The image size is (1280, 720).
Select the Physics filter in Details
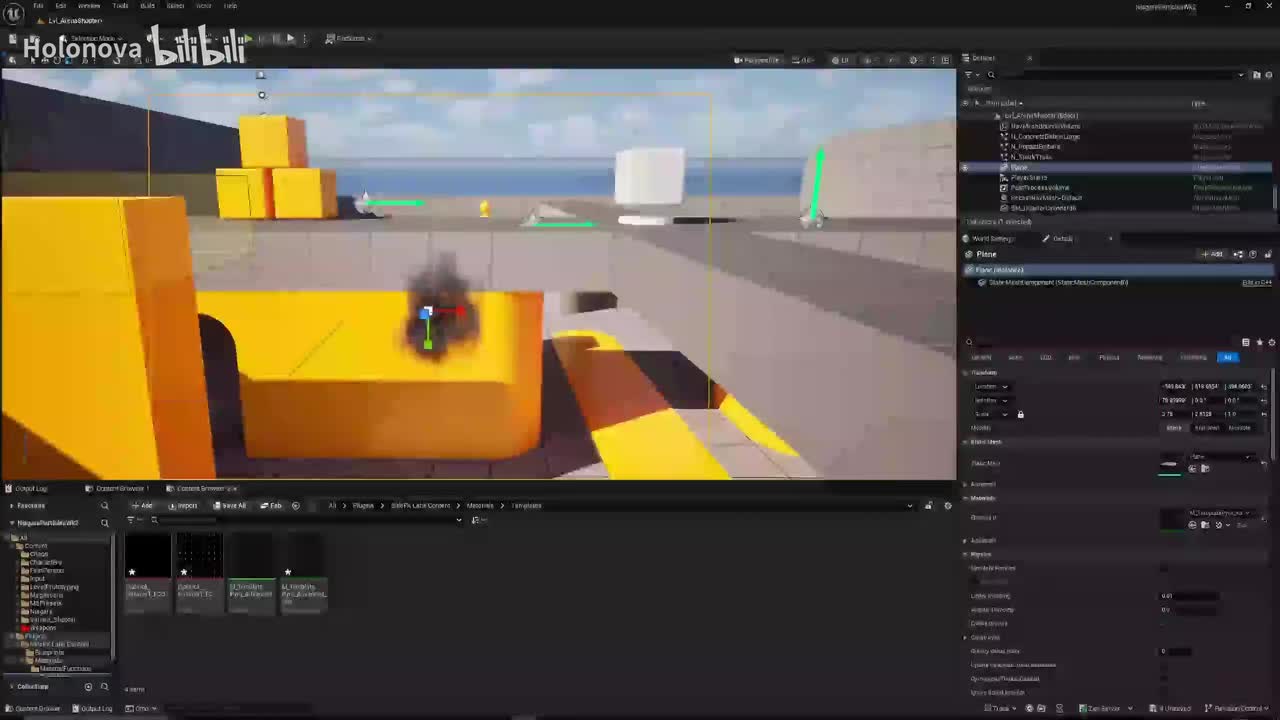click(1109, 357)
